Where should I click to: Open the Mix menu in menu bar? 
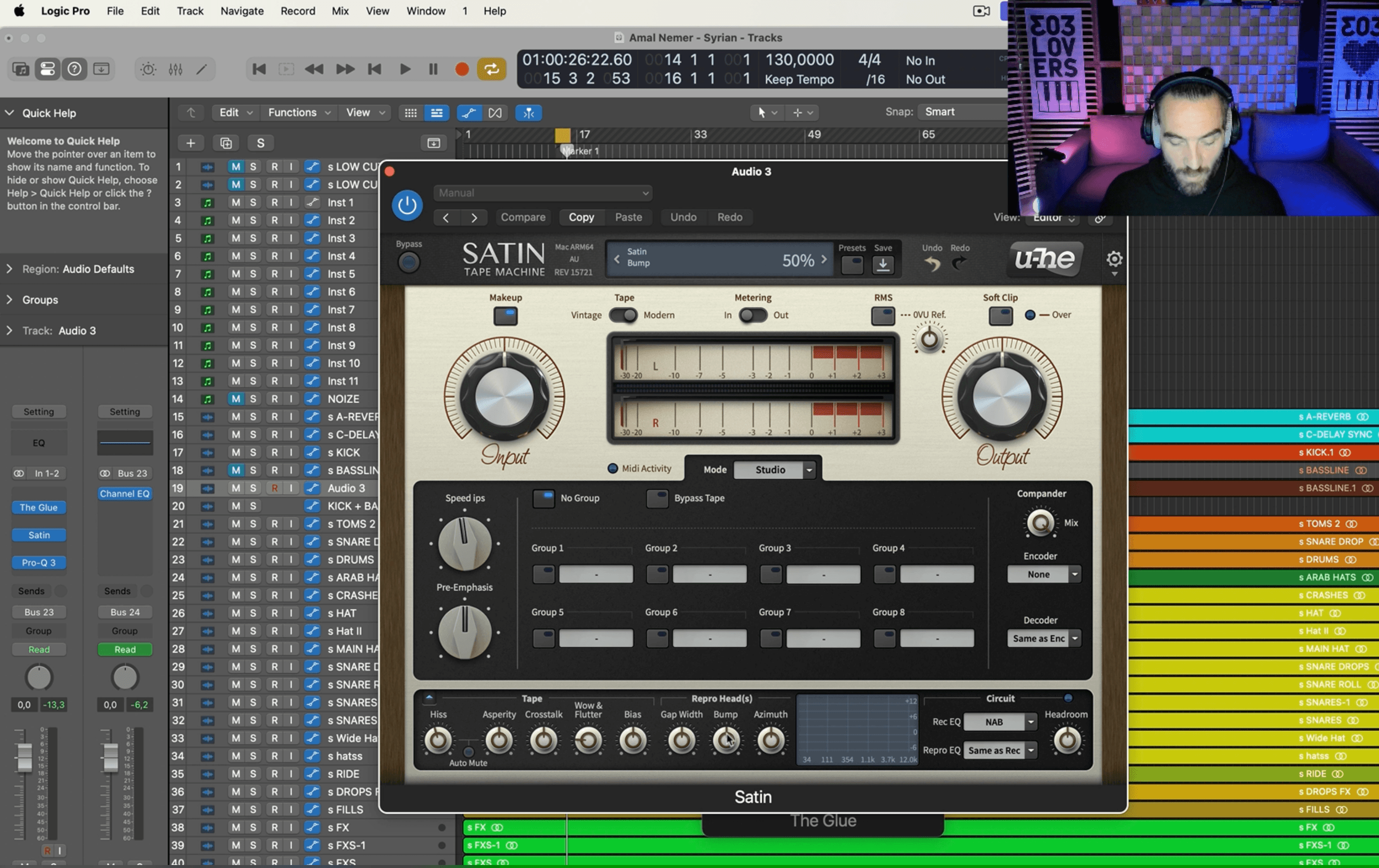coord(340,11)
